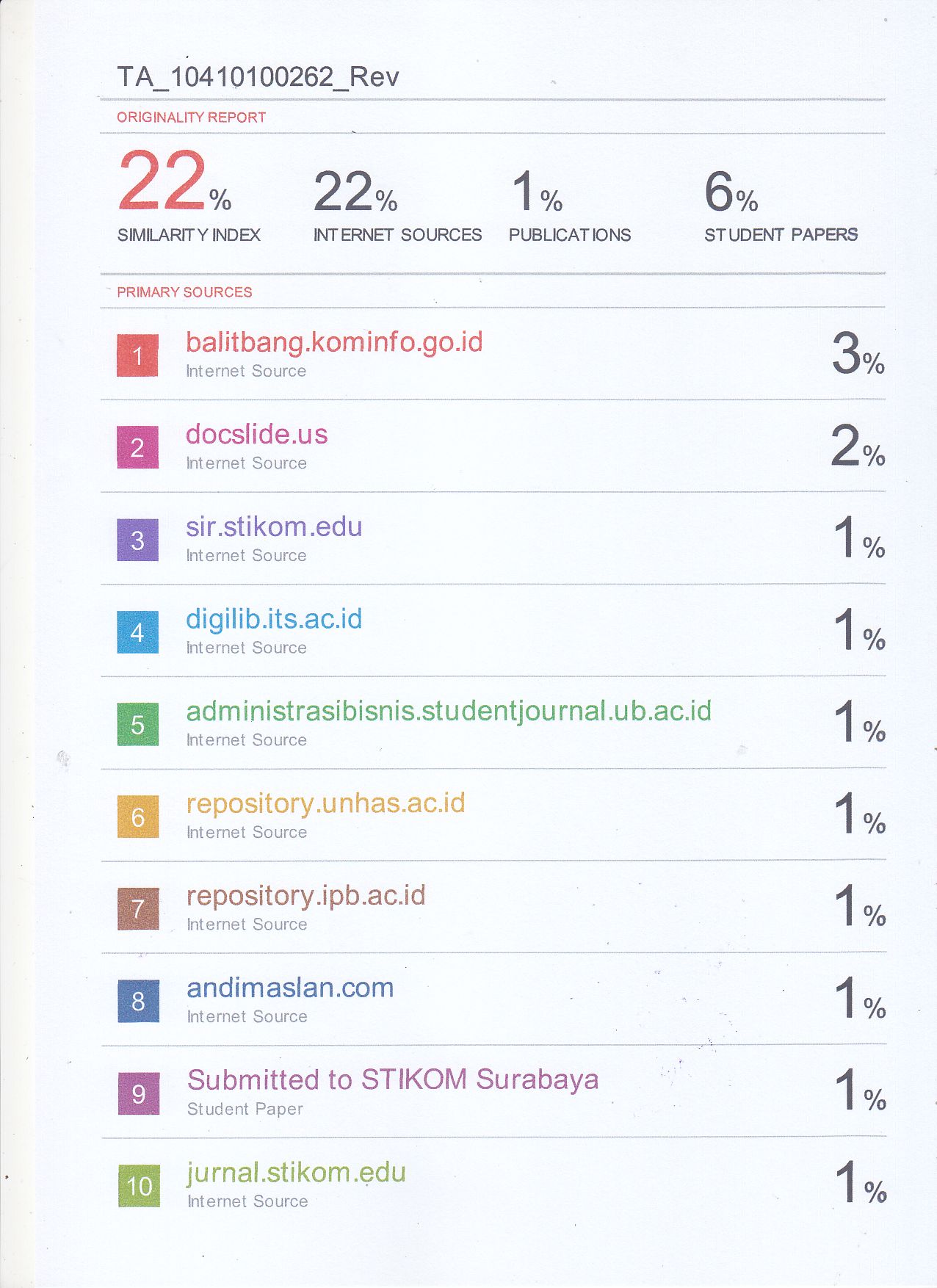The width and height of the screenshot is (937, 1288).
Task: Open administrasibisnis.studentjournal.ub.ac.id link
Action: 449,712
